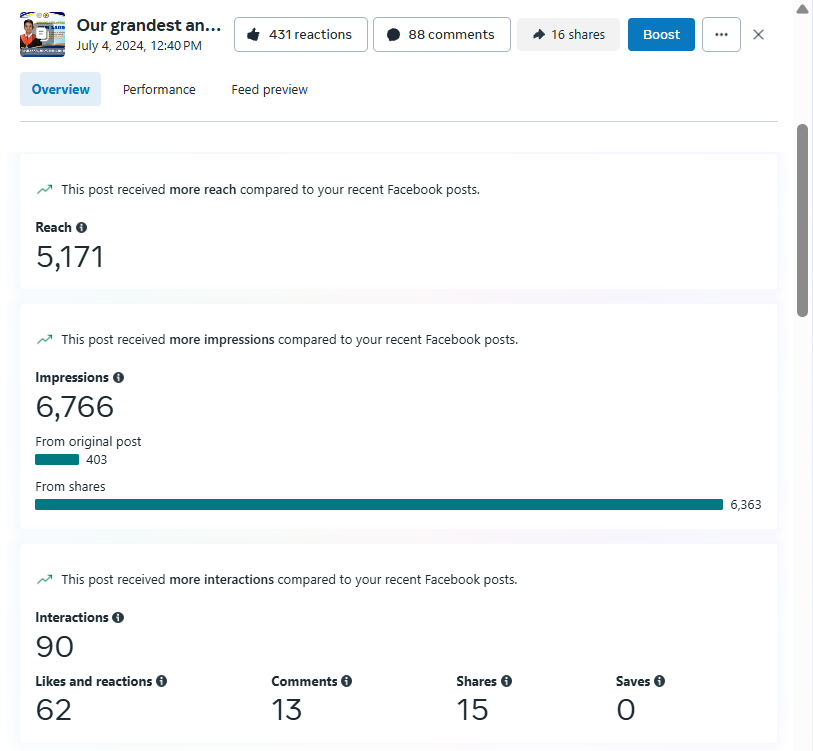Click the Boost button
Screen dimensions: 813x751
(x=660, y=34)
